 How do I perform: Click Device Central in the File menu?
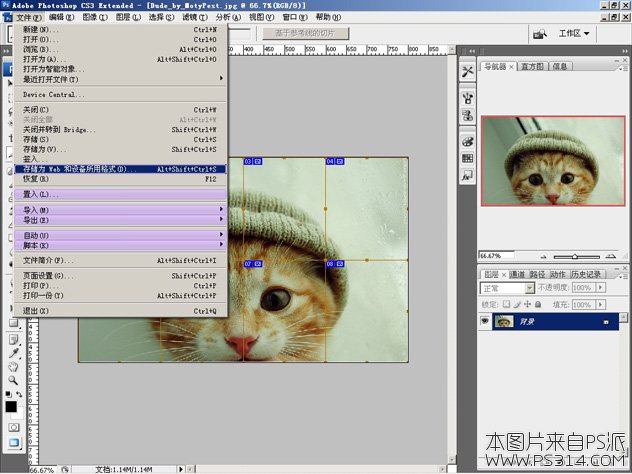click(x=54, y=95)
